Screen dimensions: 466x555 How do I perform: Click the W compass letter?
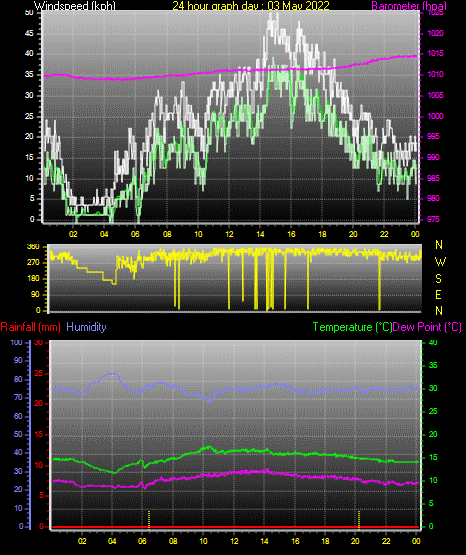click(x=440, y=262)
